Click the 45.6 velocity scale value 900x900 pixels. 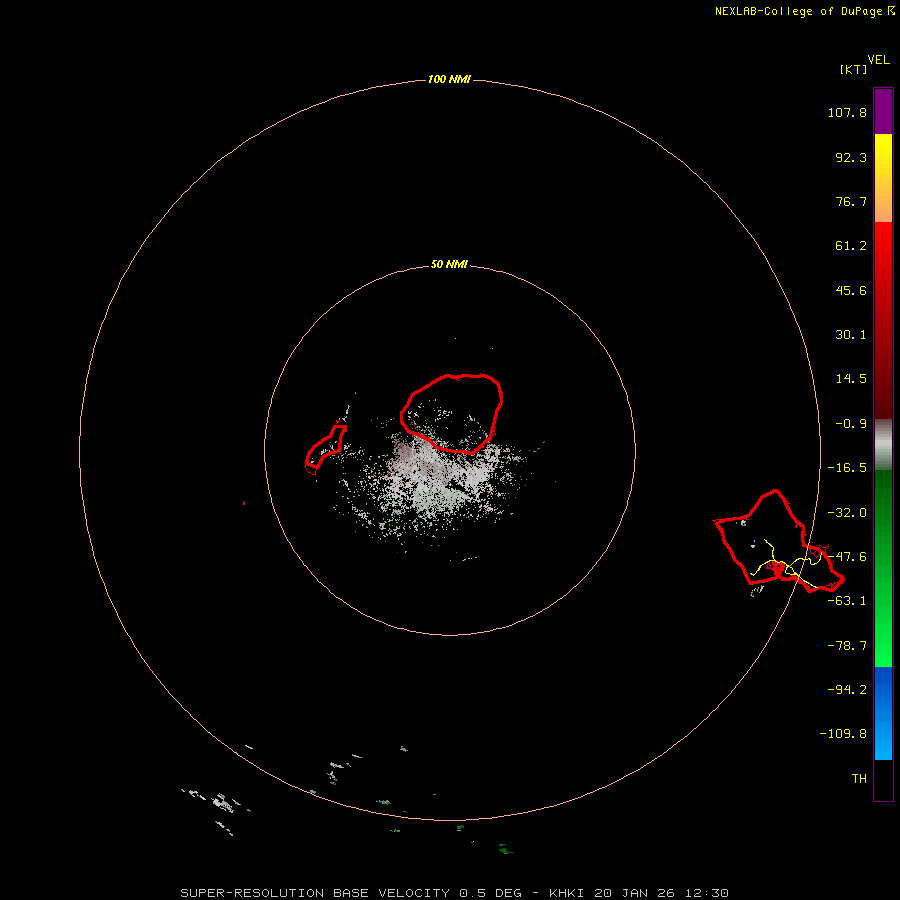(x=851, y=290)
